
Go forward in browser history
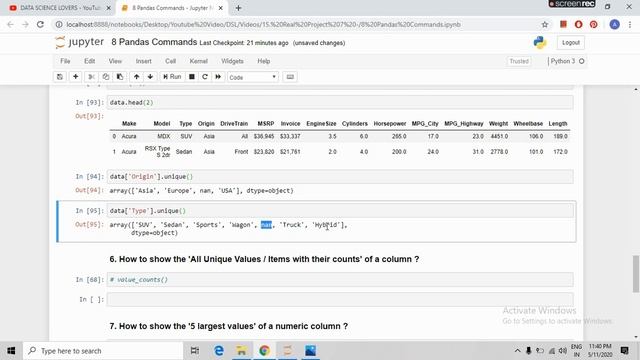click(x=25, y=24)
